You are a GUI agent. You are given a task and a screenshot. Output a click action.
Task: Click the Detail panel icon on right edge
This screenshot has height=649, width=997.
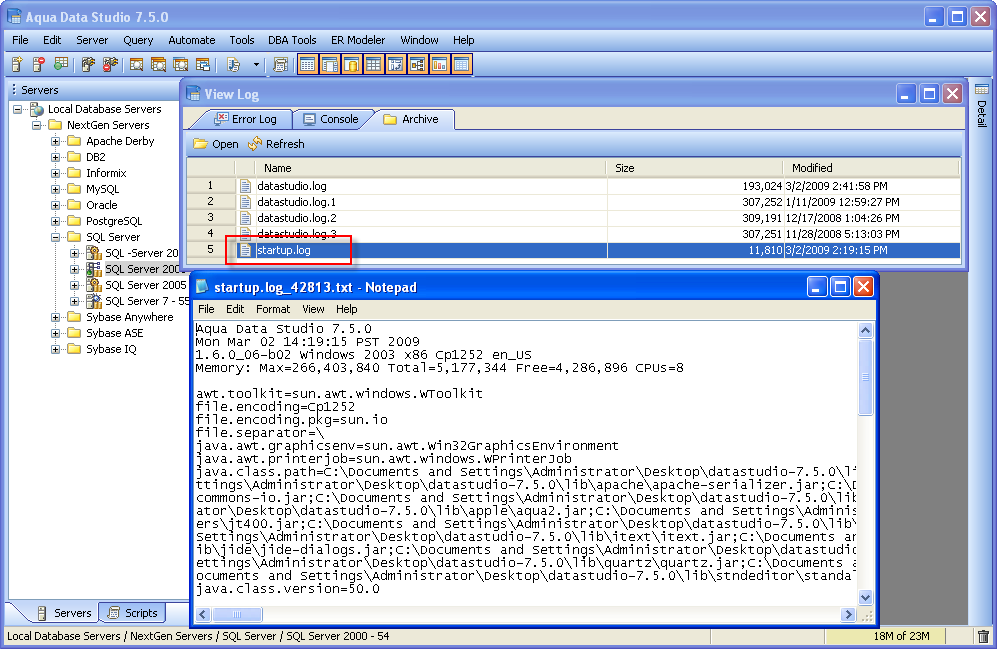[982, 89]
